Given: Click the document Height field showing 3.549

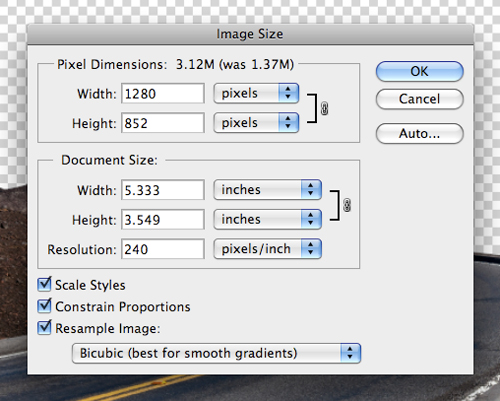Looking at the screenshot, I should [x=163, y=220].
